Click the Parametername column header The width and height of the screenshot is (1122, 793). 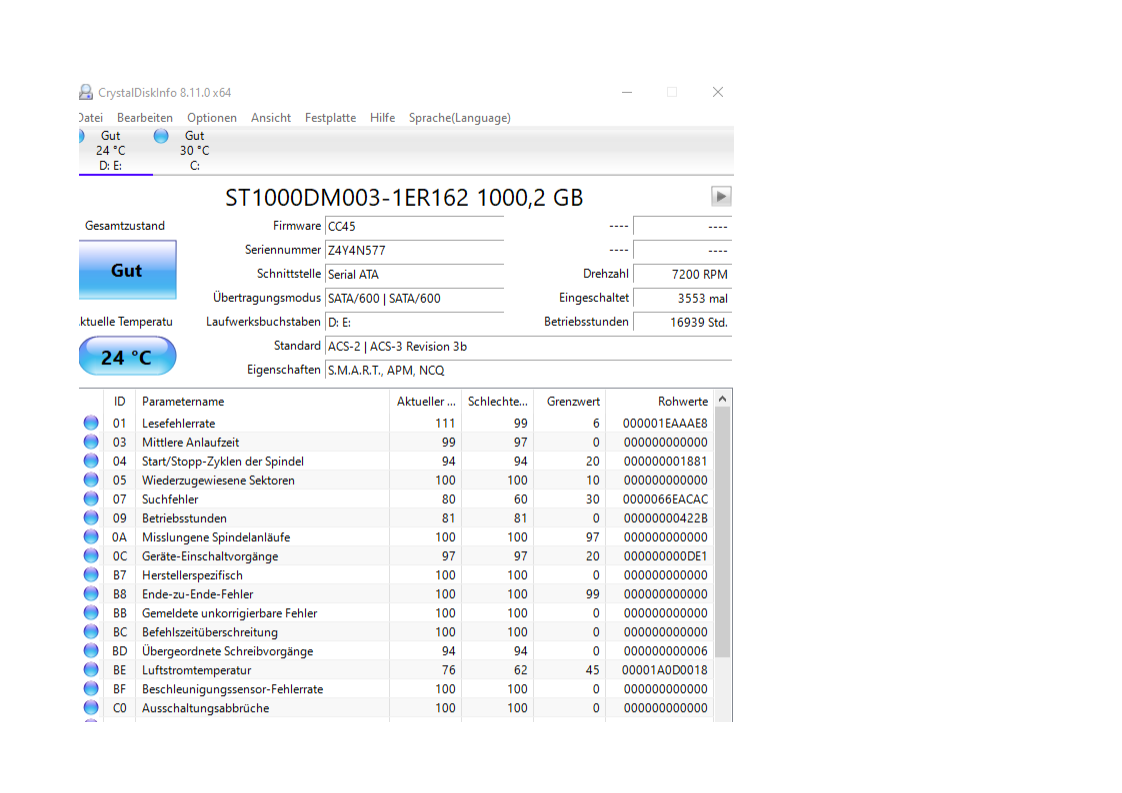(262, 402)
